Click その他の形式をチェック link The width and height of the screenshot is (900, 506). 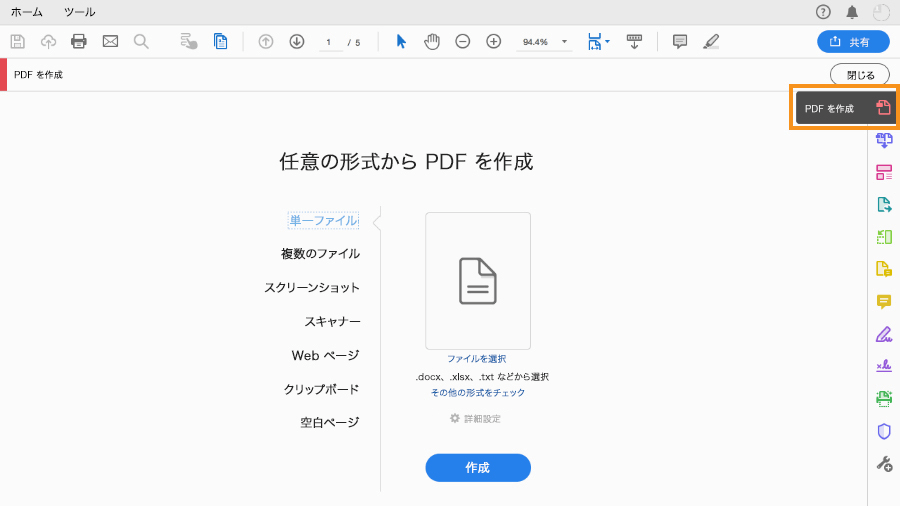pyautogui.click(x=478, y=392)
